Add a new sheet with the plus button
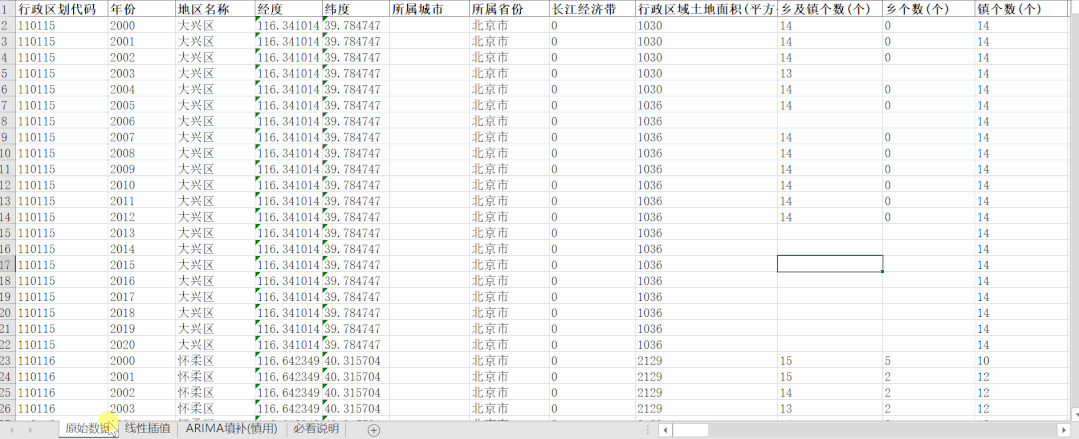Image resolution: width=1079 pixels, height=439 pixels. [374, 429]
